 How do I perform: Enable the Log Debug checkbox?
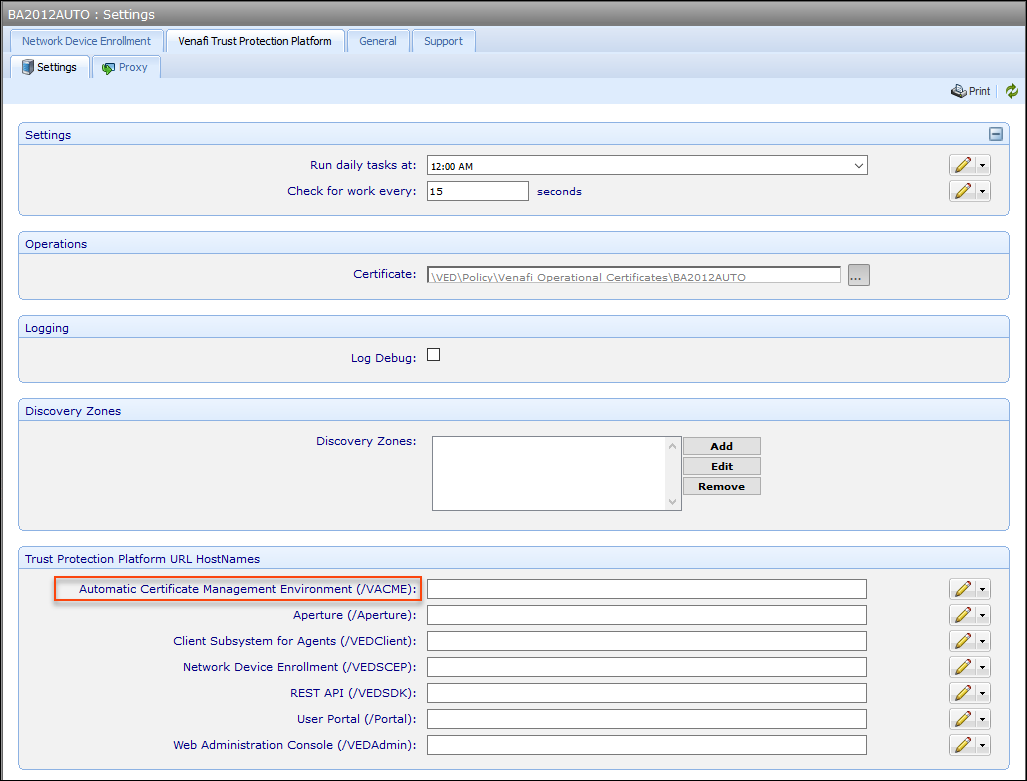pos(433,354)
